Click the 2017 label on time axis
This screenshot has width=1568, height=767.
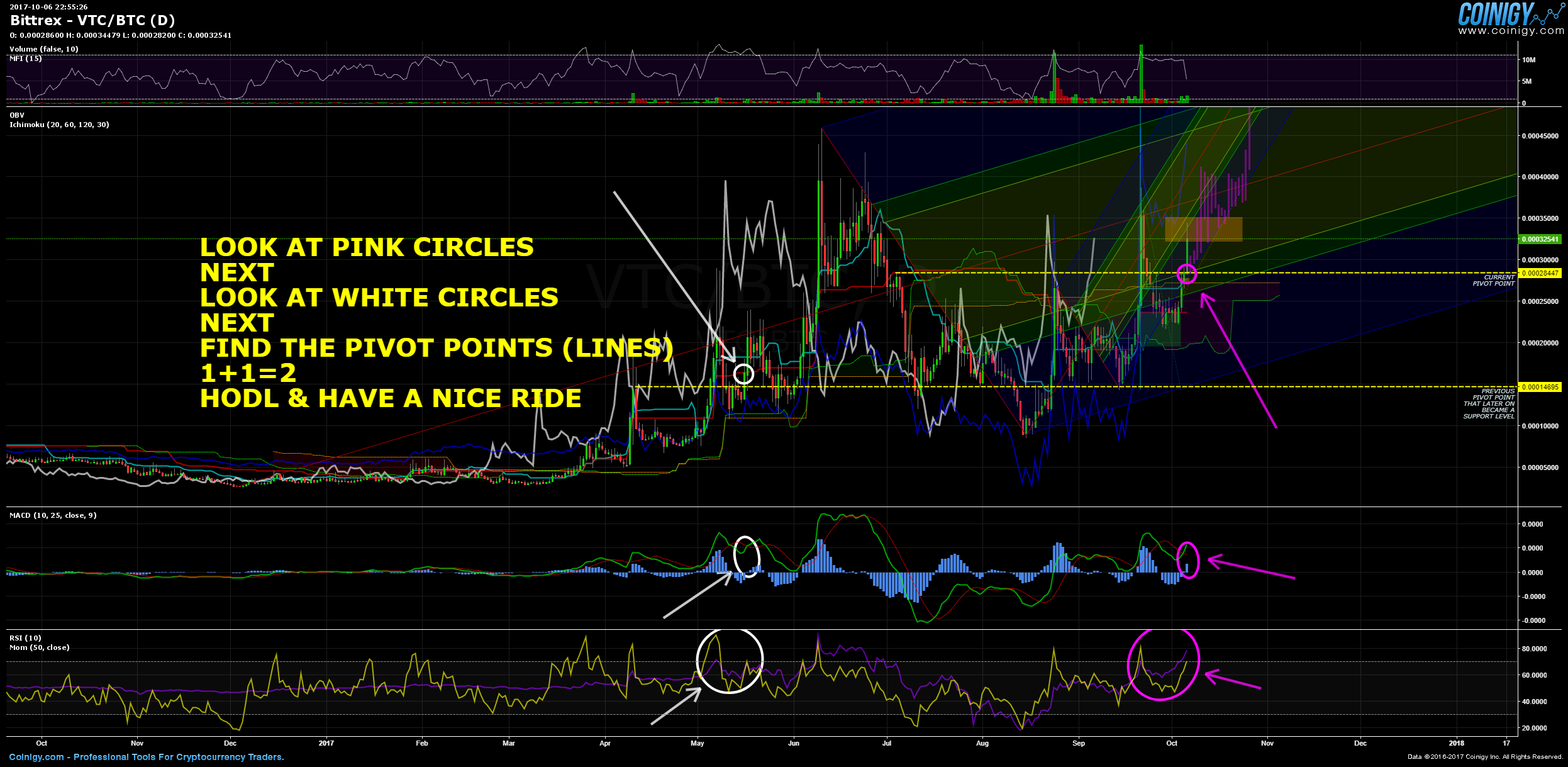(326, 743)
